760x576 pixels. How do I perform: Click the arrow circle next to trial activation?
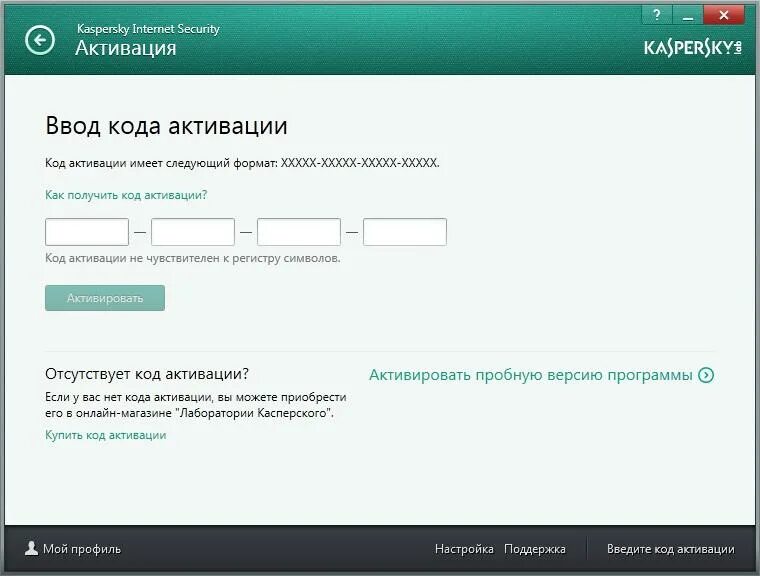(x=706, y=375)
